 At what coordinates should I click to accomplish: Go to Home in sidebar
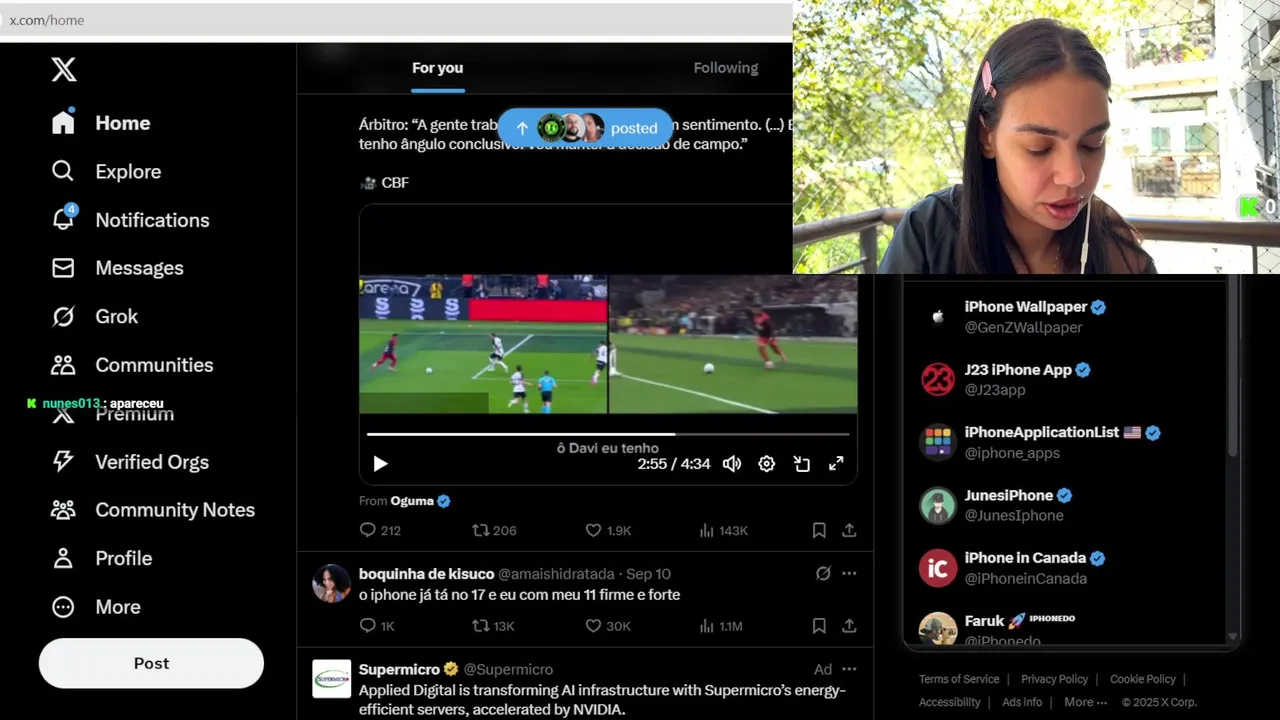pyautogui.click(x=101, y=123)
